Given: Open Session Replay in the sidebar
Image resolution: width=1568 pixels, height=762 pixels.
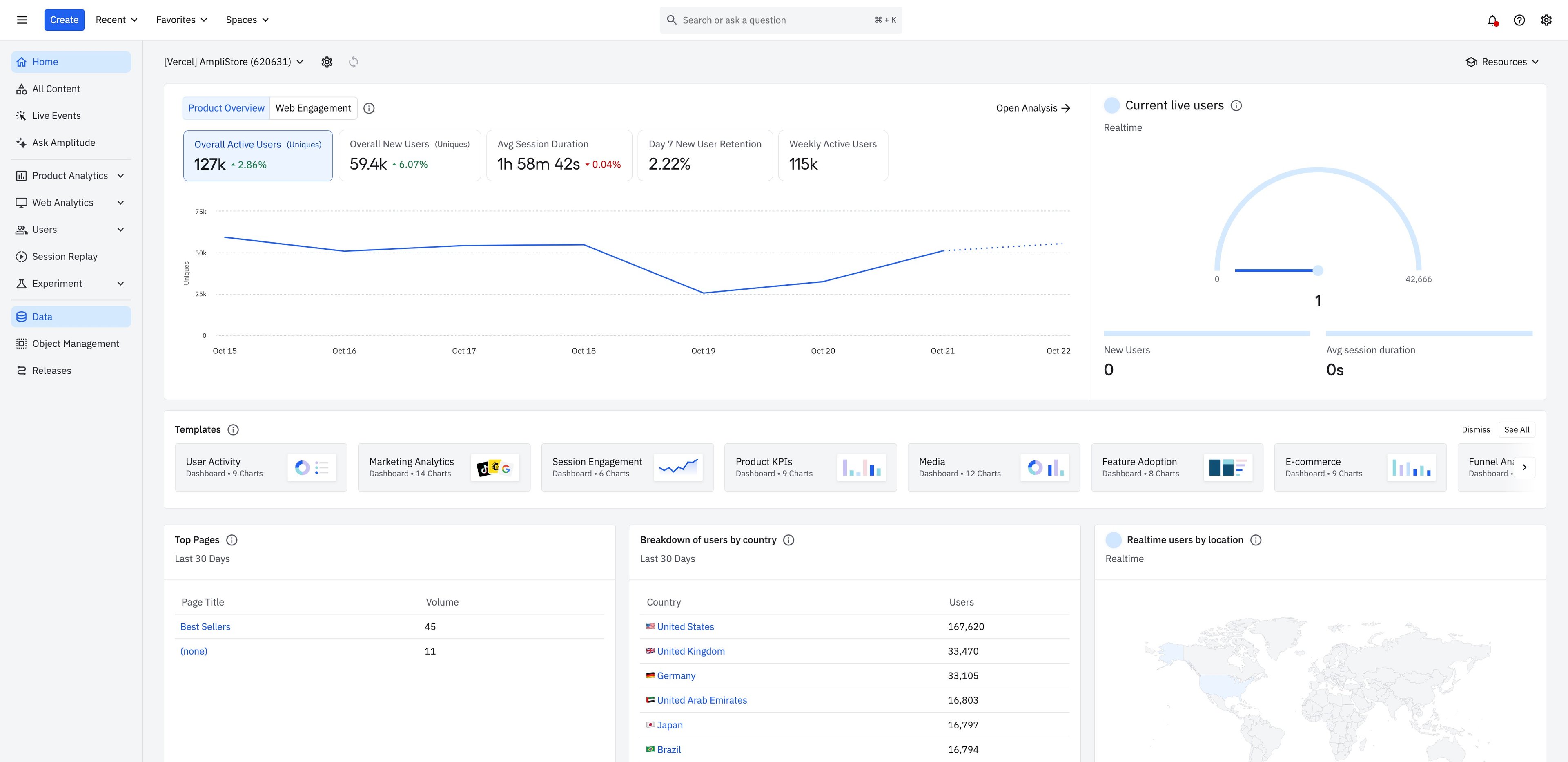Looking at the screenshot, I should coord(65,257).
